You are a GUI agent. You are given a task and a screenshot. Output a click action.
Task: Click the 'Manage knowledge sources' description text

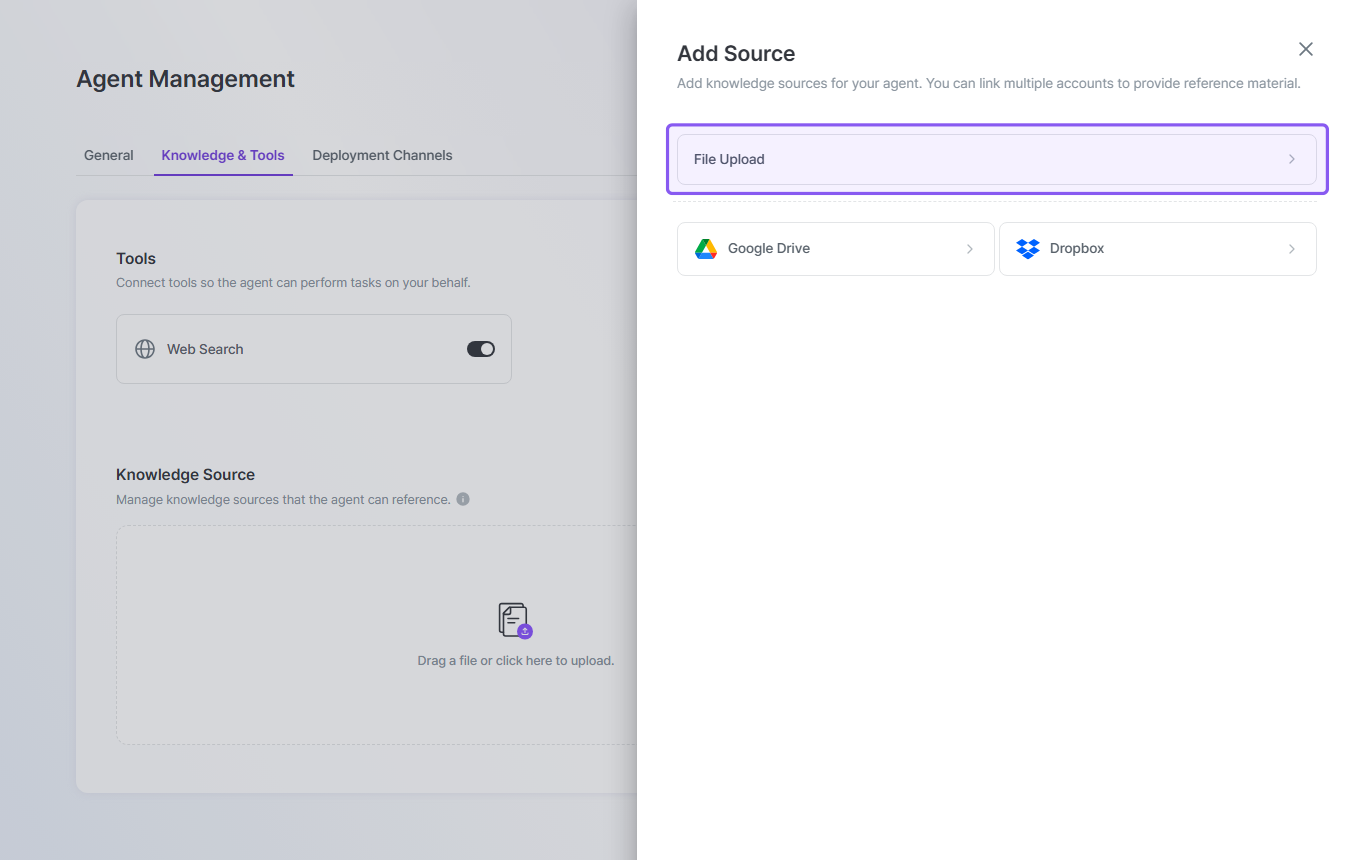[x=283, y=499]
